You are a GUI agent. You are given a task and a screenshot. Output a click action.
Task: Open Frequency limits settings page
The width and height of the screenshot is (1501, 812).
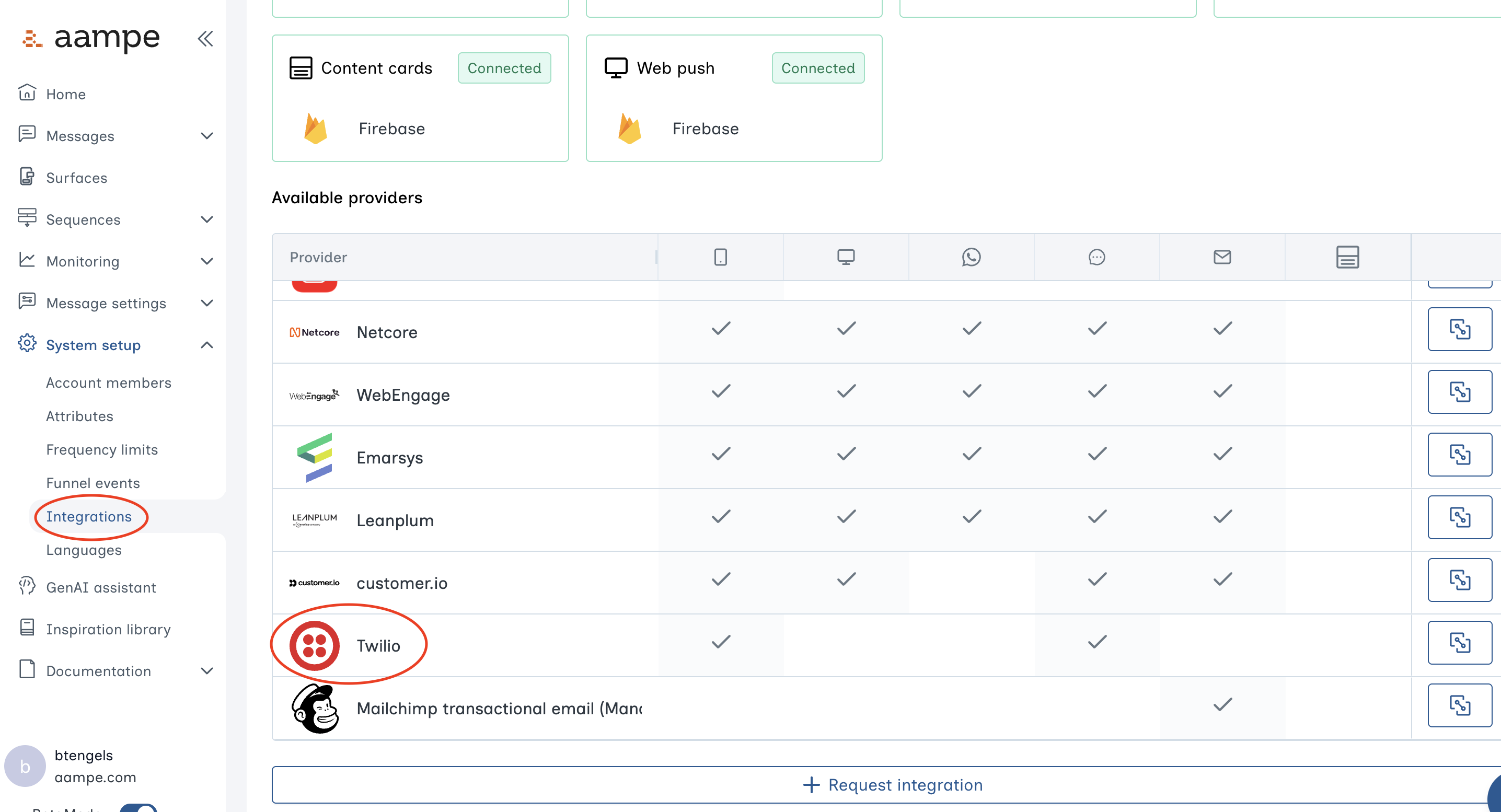(x=102, y=450)
